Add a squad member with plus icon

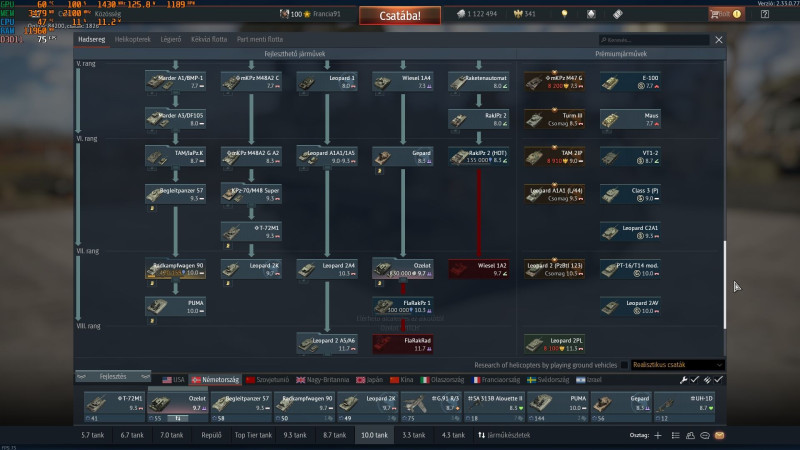(658, 435)
